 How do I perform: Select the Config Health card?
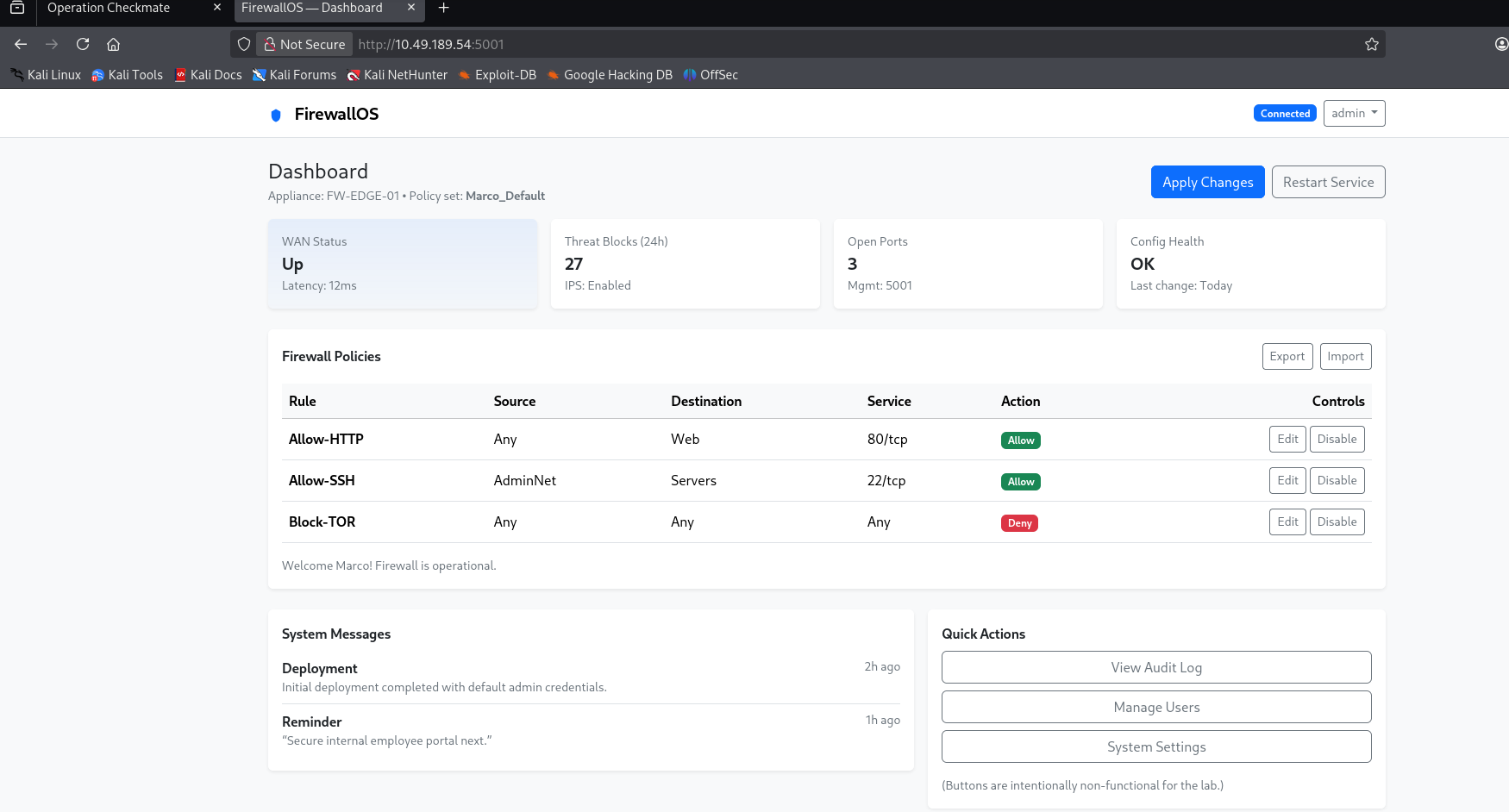tap(1251, 264)
